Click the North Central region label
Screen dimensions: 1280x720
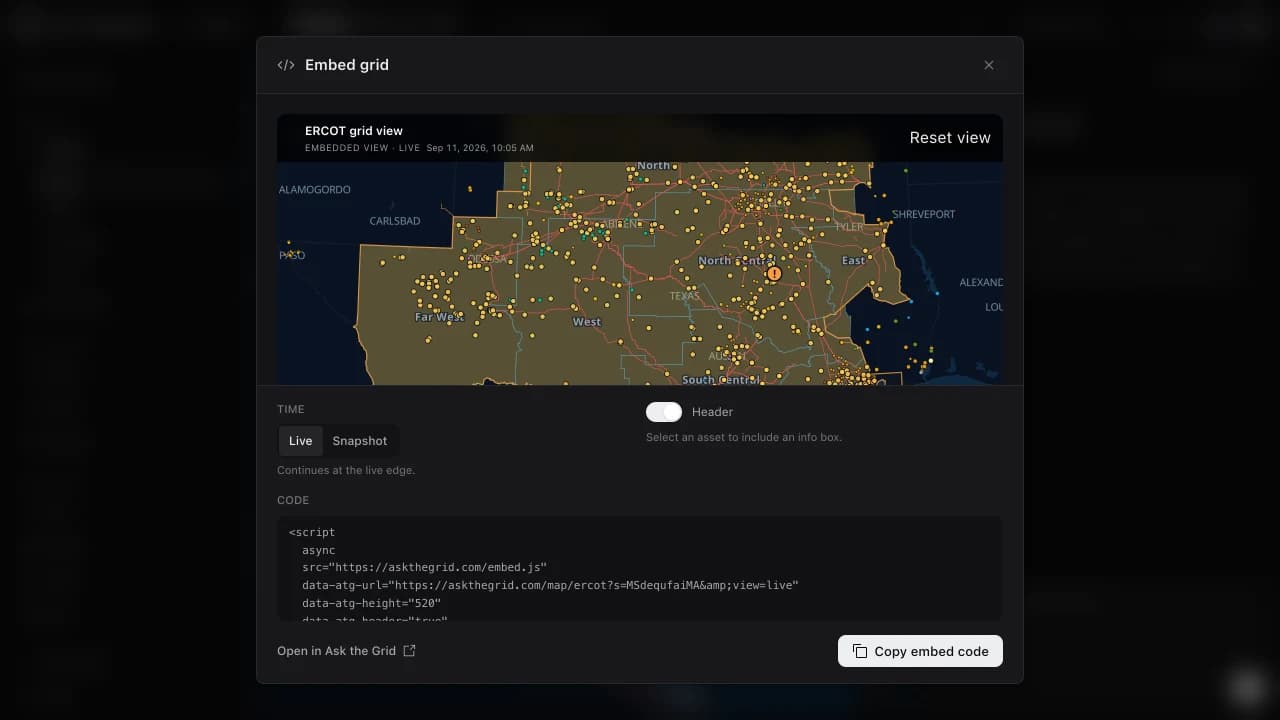[x=736, y=260]
